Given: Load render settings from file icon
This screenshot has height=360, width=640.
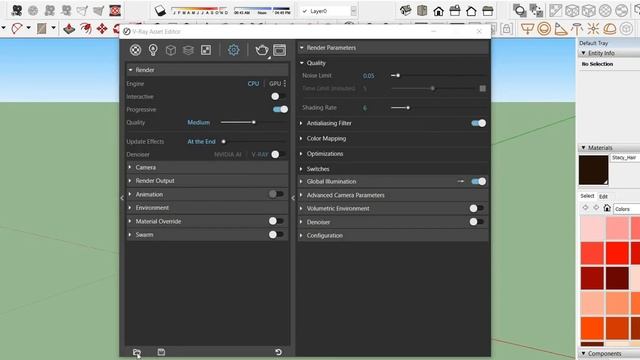Looking at the screenshot, I should (137, 352).
